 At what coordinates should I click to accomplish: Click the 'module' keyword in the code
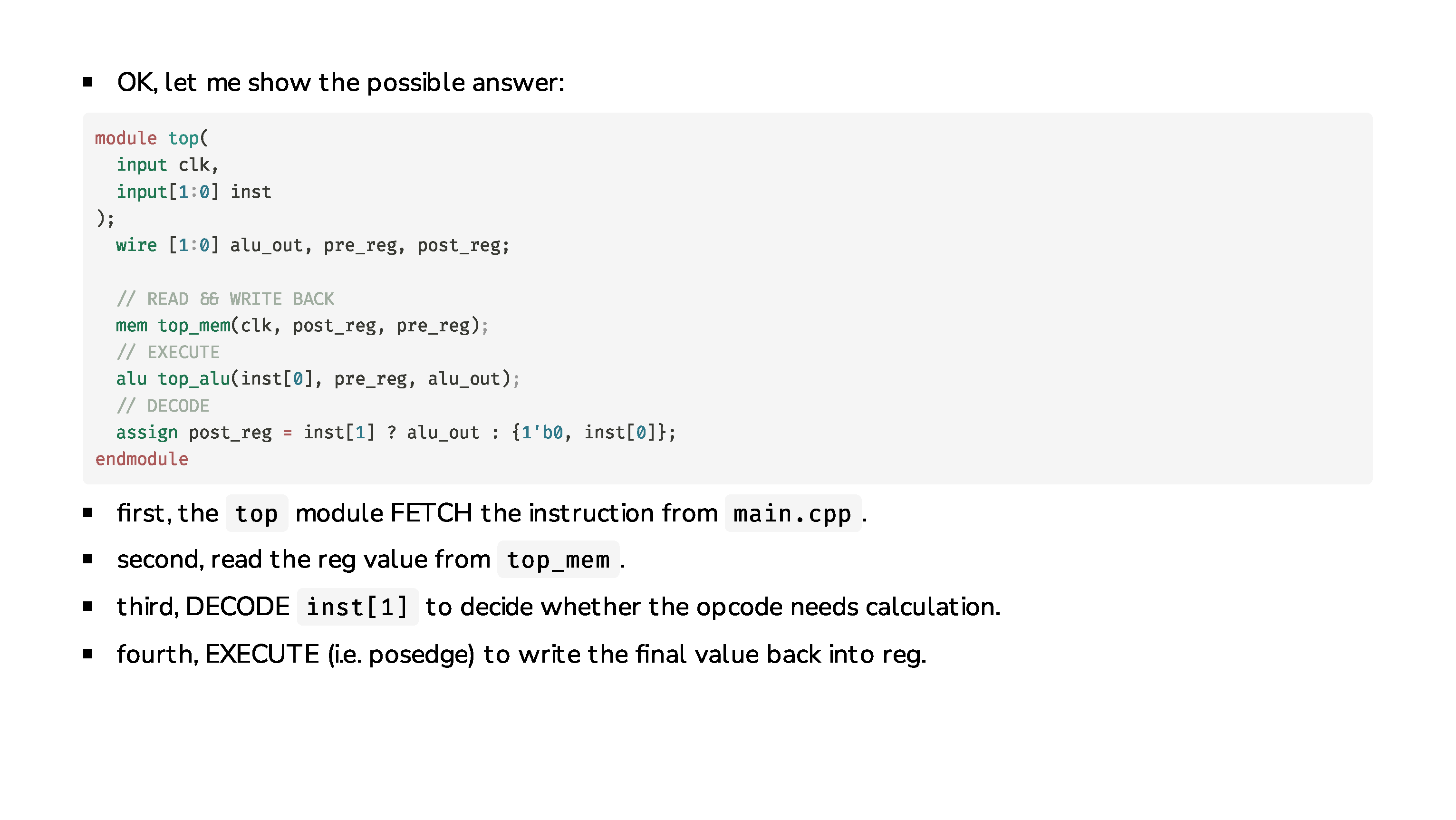(125, 138)
